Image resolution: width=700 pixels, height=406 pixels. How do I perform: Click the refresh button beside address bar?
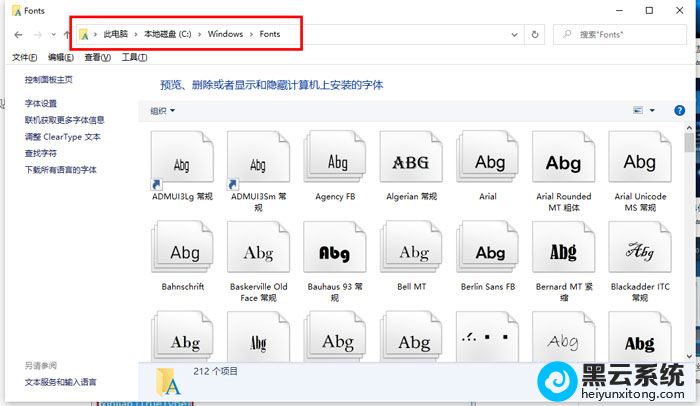pos(535,34)
